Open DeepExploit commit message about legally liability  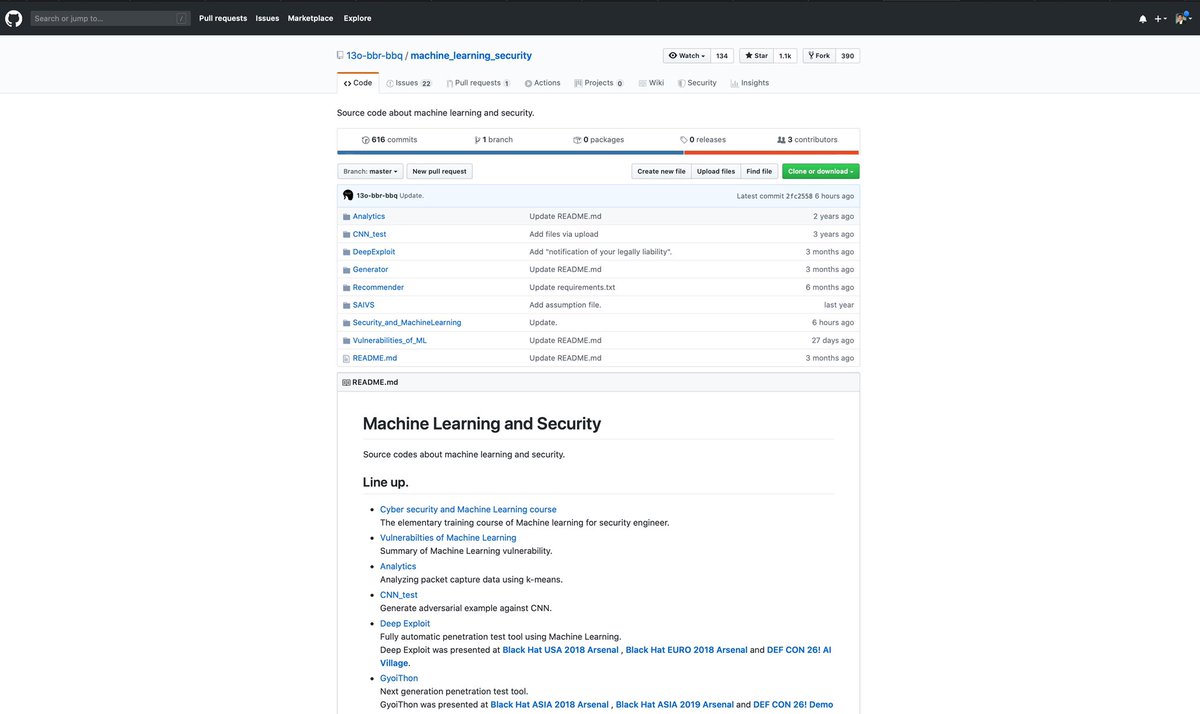pyautogui.click(x=600, y=252)
